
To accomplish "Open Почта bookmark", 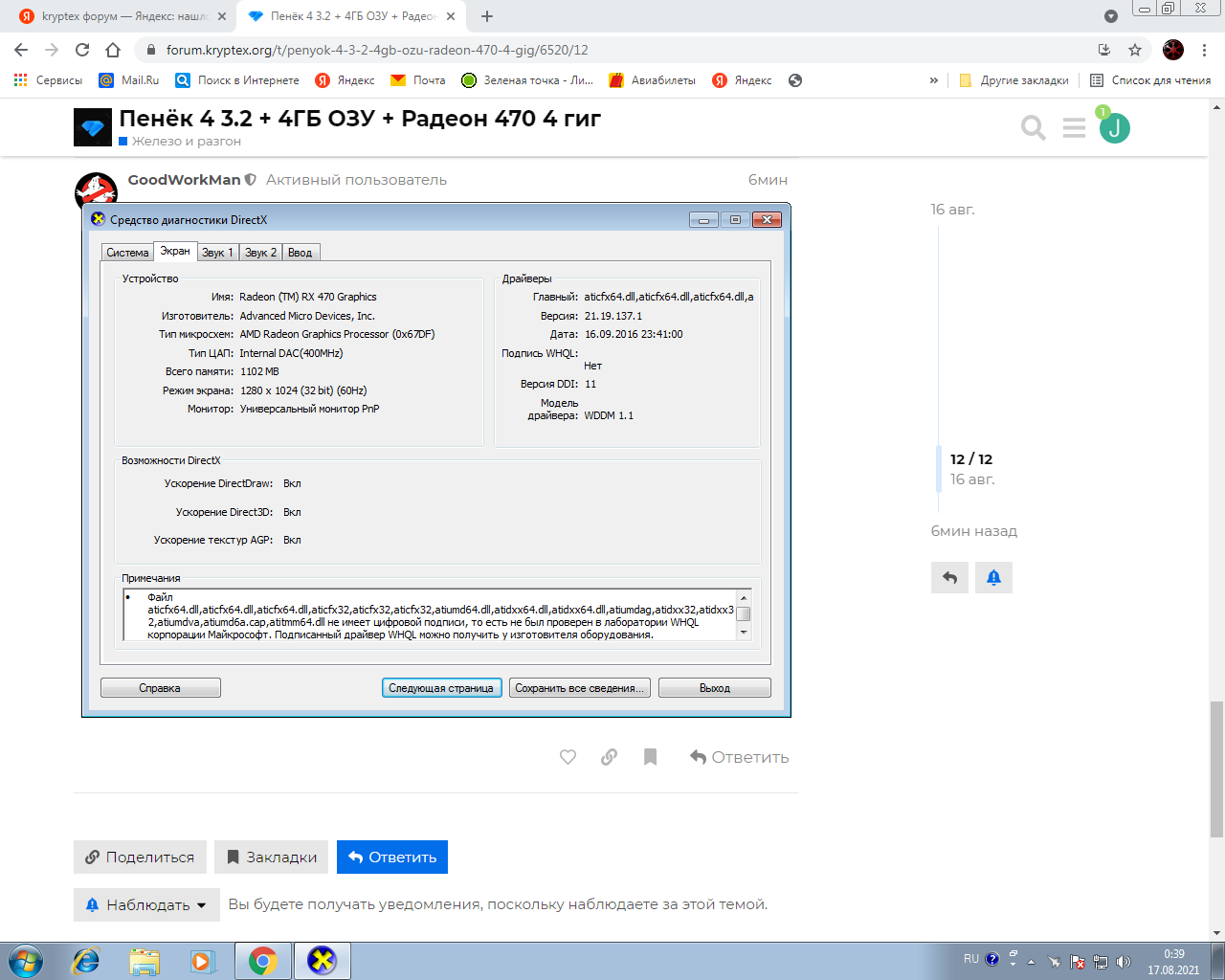I will (x=418, y=80).
